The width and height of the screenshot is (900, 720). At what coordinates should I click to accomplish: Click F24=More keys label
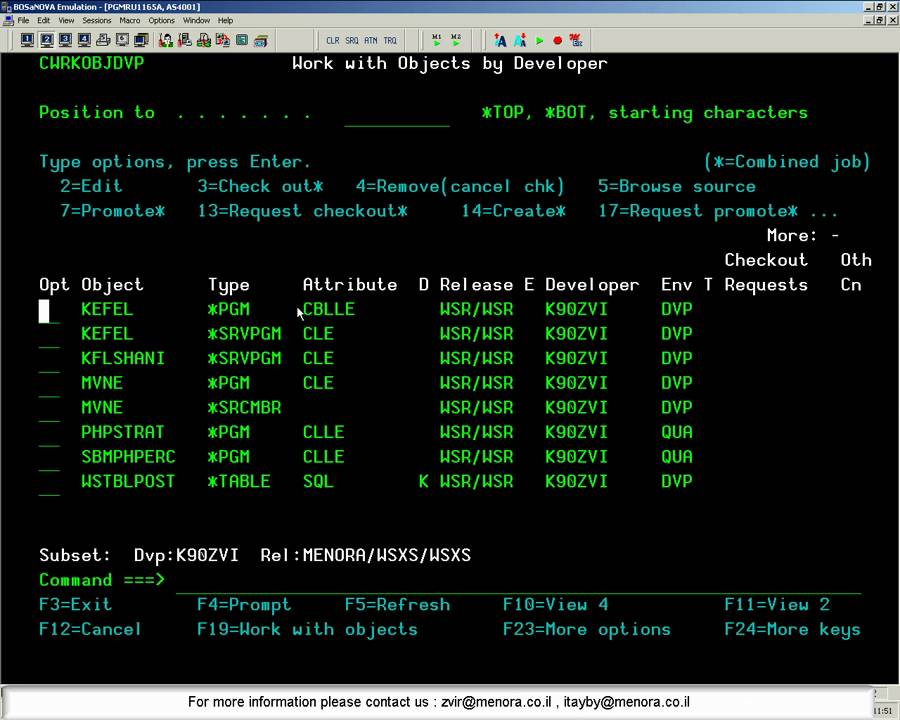(x=792, y=629)
